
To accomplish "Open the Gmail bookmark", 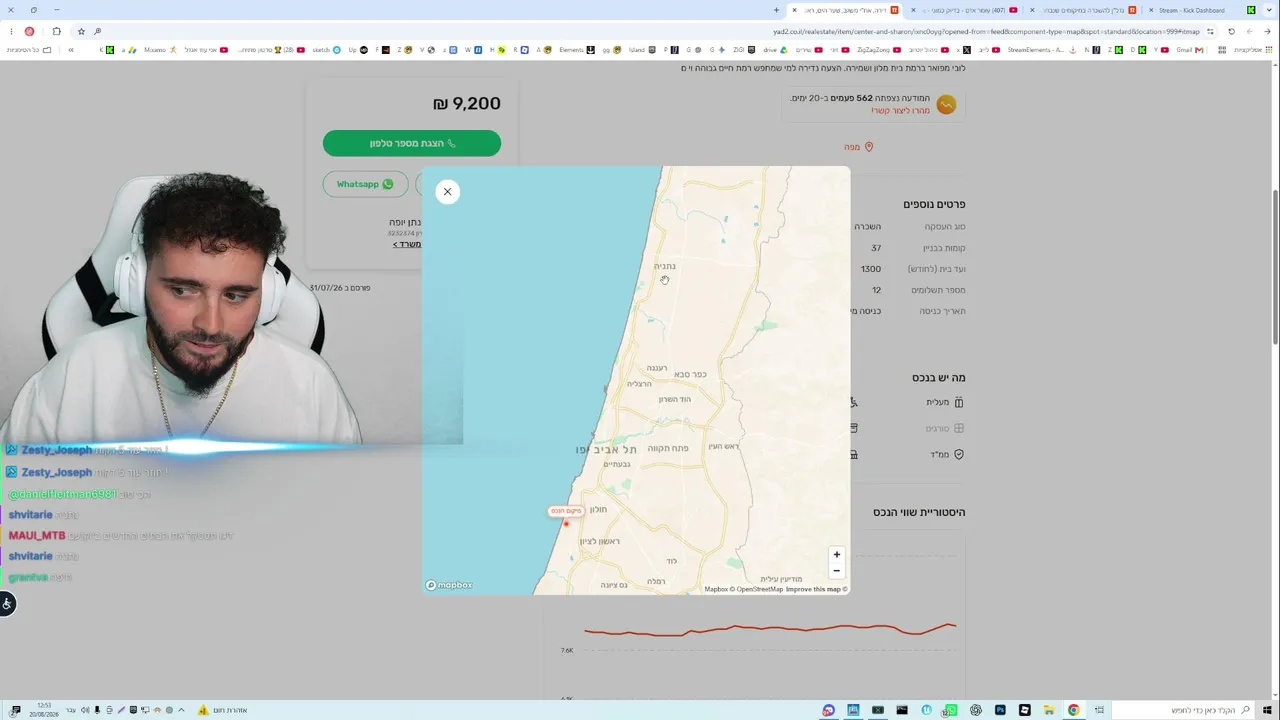I will click(x=1189, y=49).
